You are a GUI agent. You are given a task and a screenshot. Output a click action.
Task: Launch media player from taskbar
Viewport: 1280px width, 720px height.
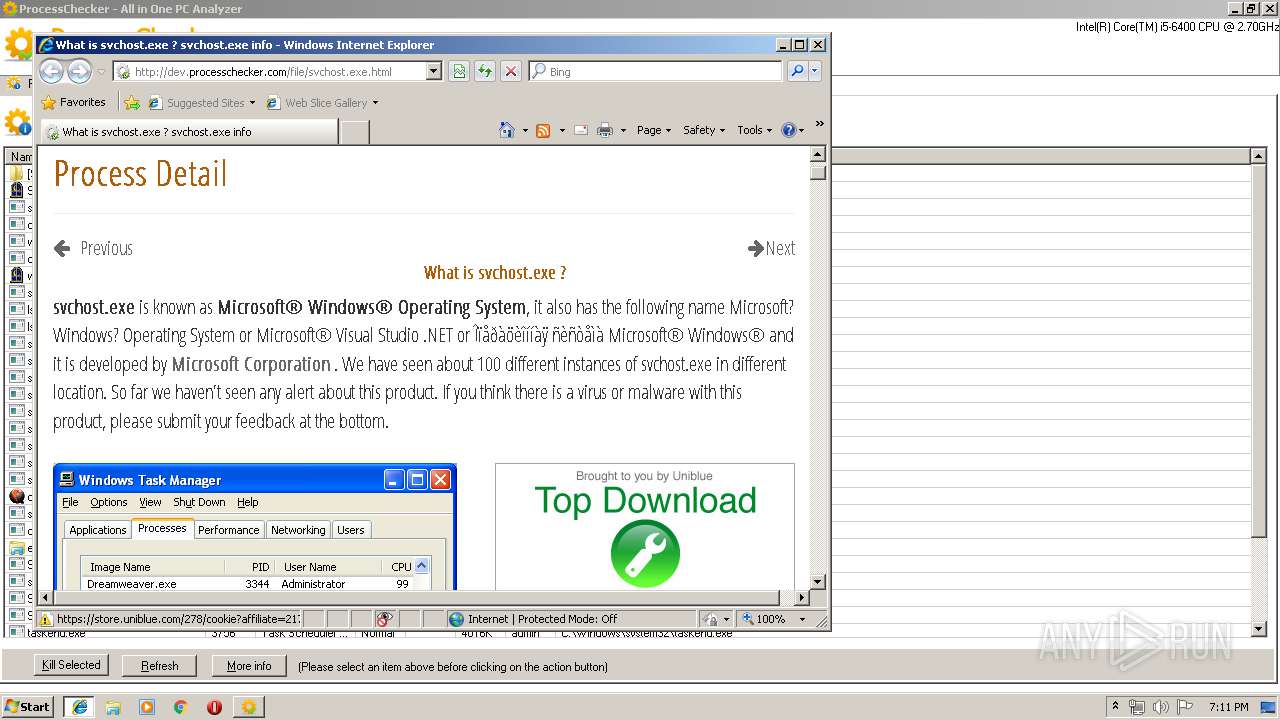coord(147,707)
